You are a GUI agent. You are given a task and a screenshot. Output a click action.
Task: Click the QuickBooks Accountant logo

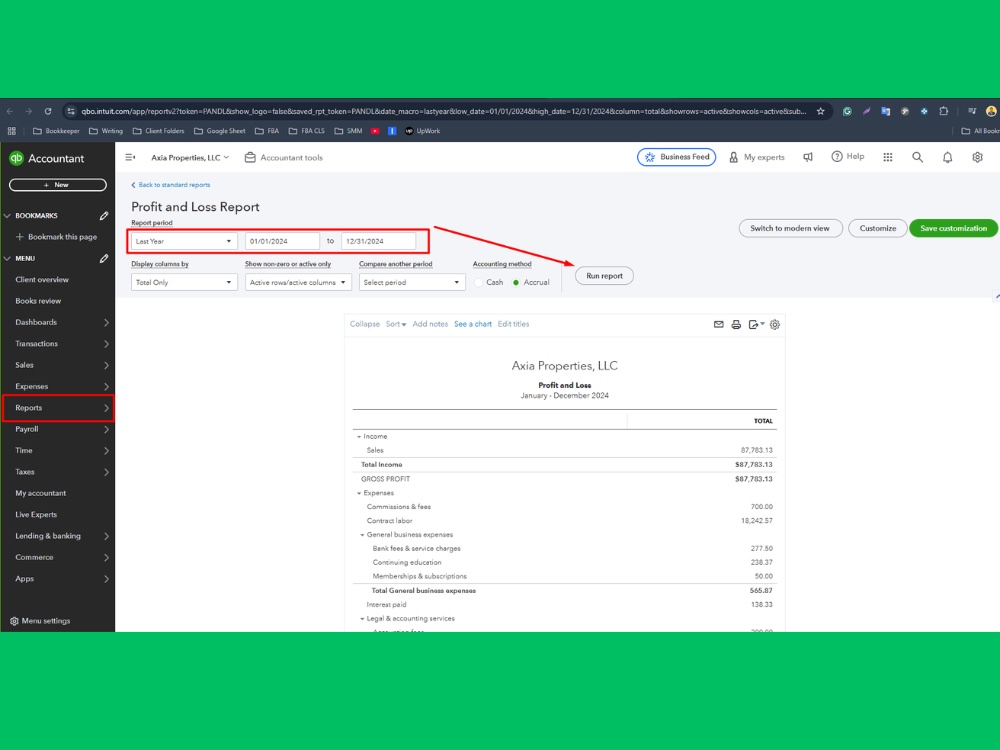(46, 158)
